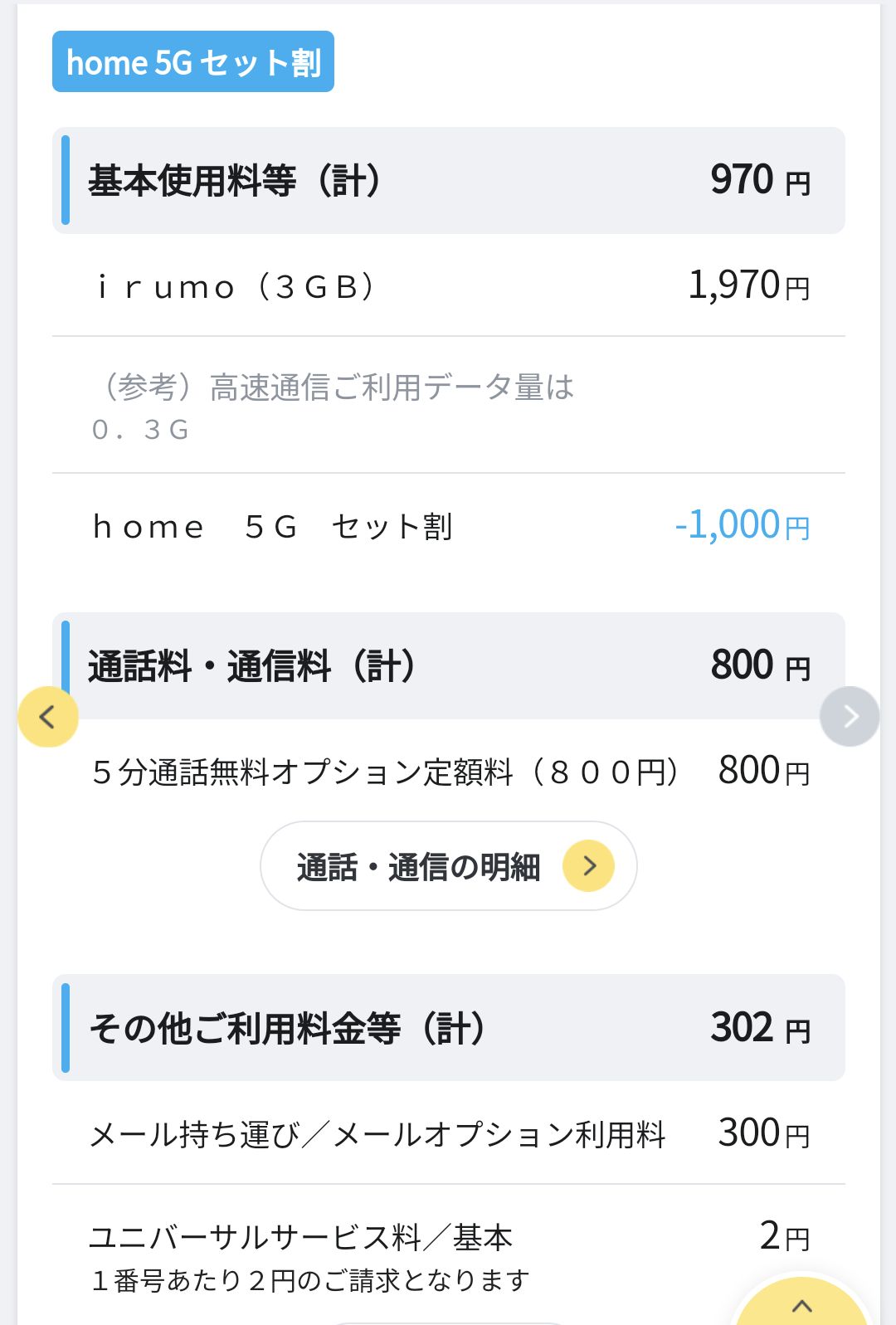The image size is (896, 1325).
Task: Select 通話料・通信料(計) section header
Action: pos(252,666)
